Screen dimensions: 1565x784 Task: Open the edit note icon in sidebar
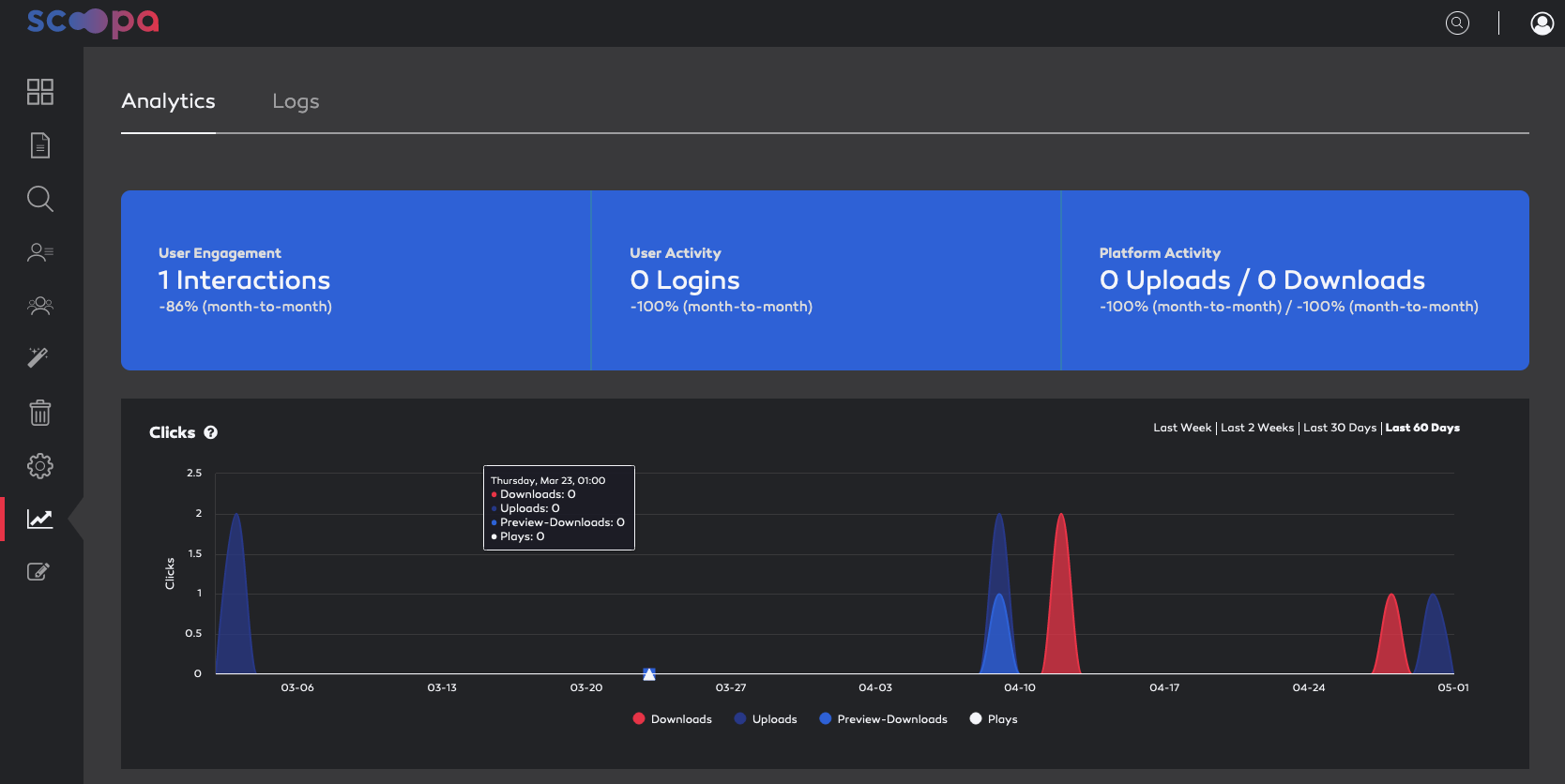[x=38, y=572]
